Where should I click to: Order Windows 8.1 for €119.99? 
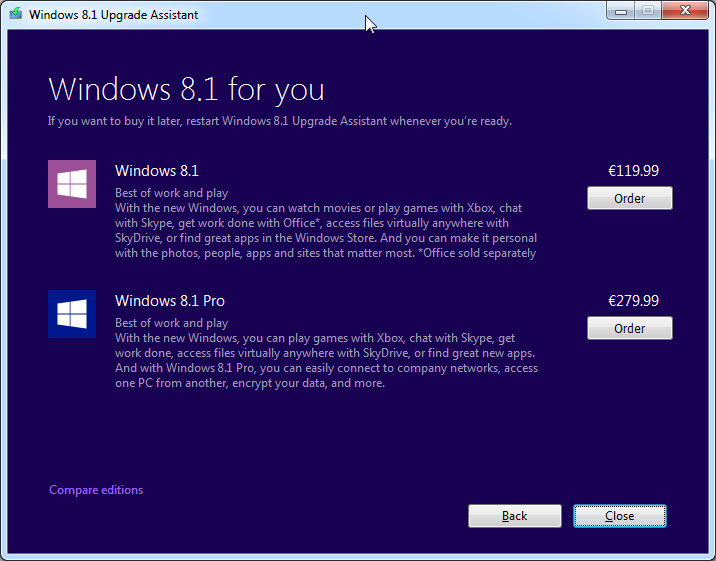click(x=630, y=198)
